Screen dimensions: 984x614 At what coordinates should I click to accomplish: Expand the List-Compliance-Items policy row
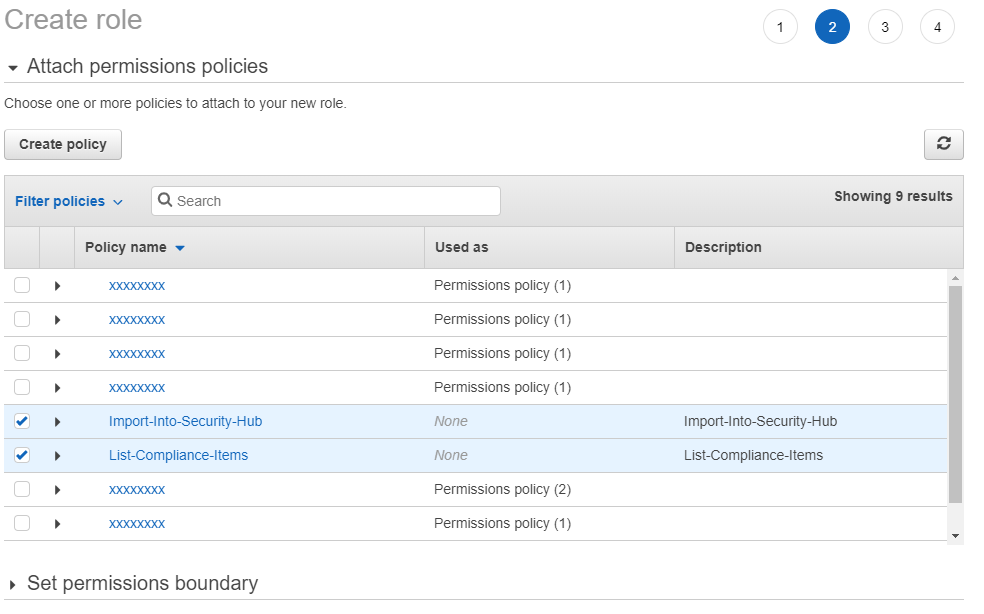click(58, 455)
